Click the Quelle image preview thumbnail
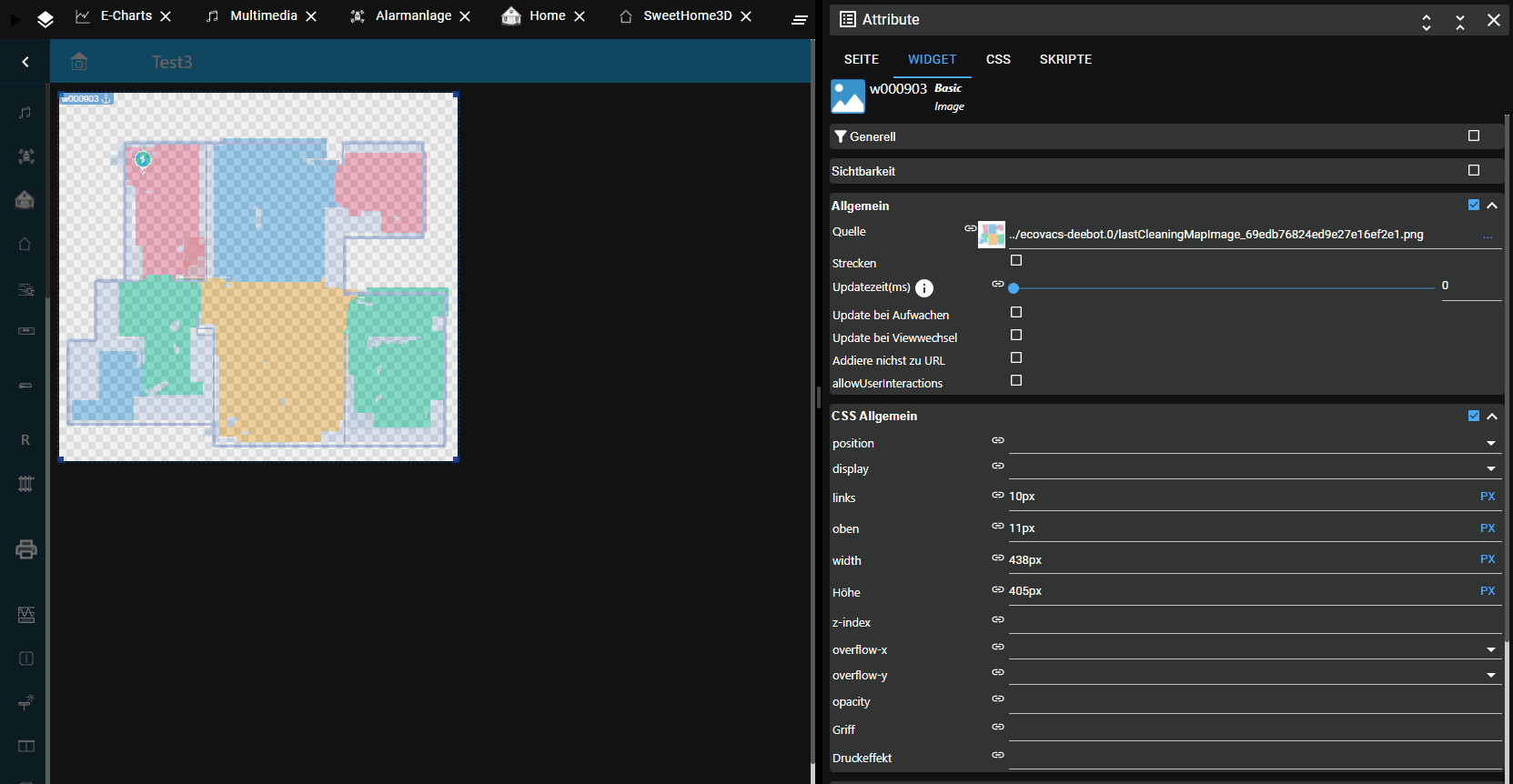Screen dimensions: 1513x784 pos(992,235)
